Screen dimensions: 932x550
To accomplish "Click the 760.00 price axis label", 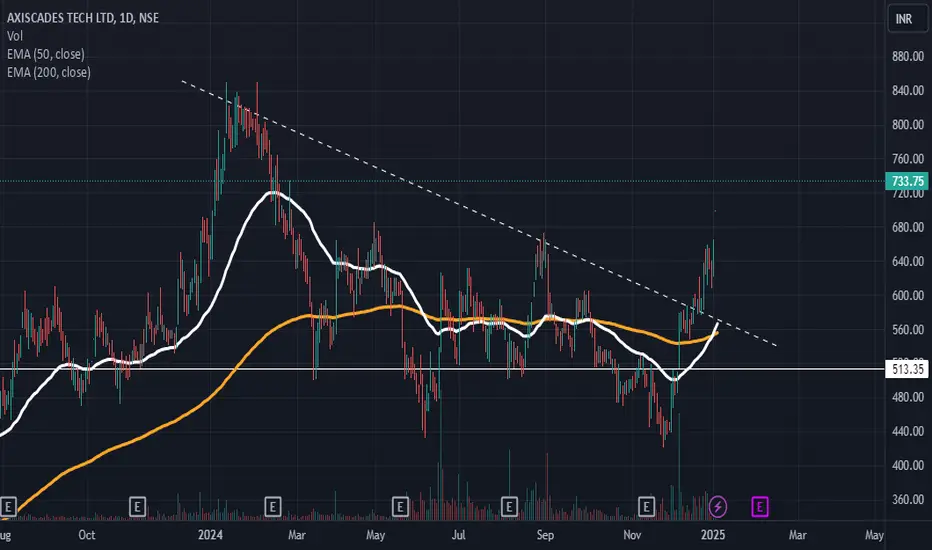I will point(908,159).
